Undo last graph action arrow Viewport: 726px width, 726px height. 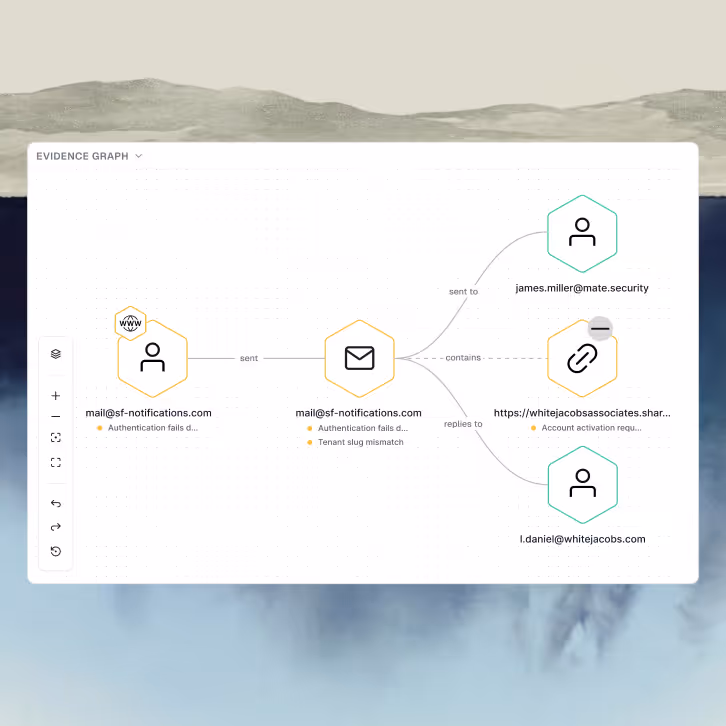click(x=56, y=503)
